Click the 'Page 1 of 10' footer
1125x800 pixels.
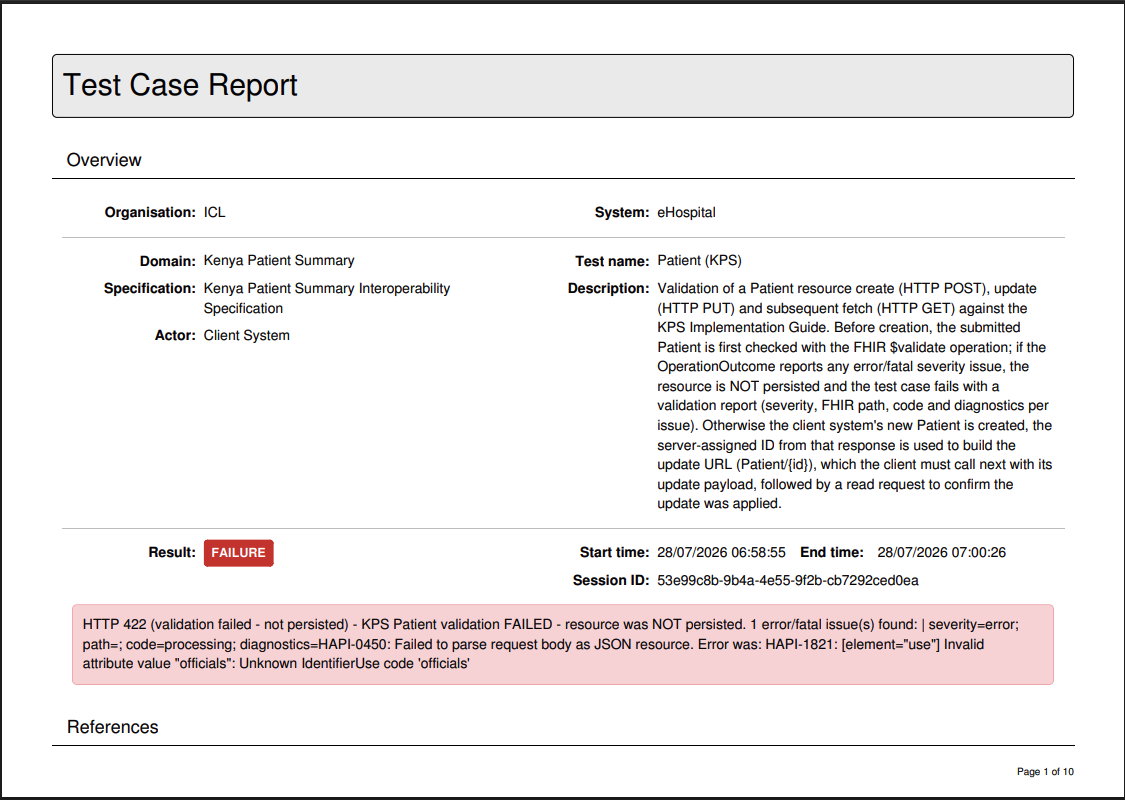tap(1045, 771)
